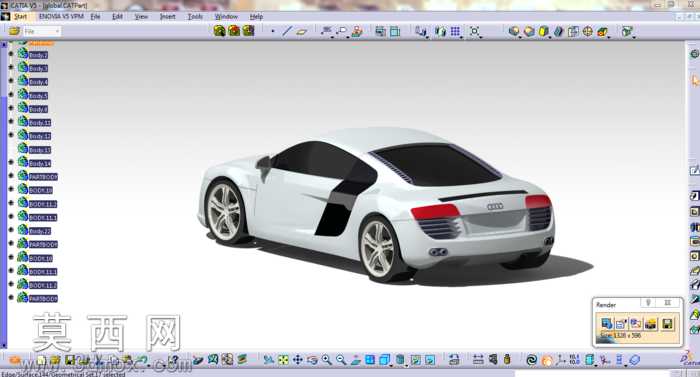The image size is (700, 377).
Task: Open the File menu in menu bar
Action: [x=96, y=17]
